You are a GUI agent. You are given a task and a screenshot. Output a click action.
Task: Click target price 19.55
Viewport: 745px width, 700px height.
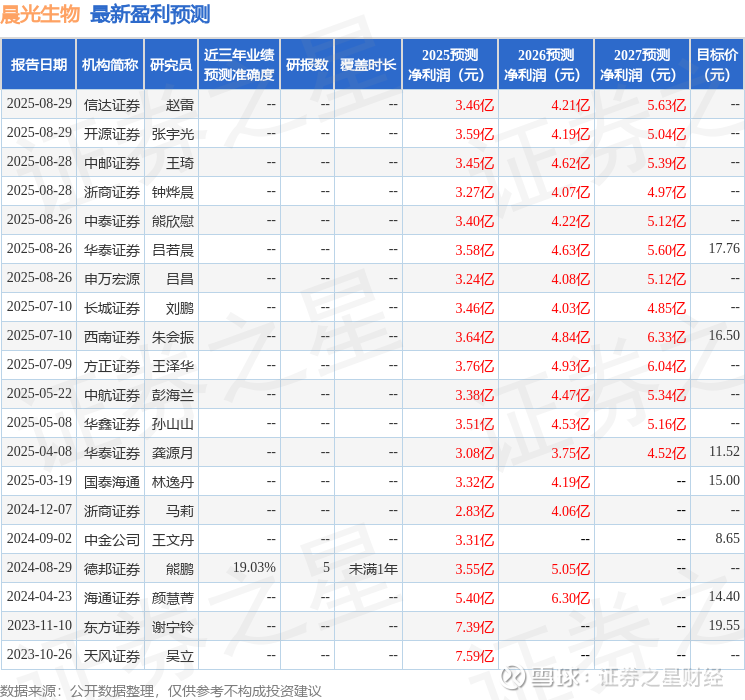pyautogui.click(x=724, y=625)
